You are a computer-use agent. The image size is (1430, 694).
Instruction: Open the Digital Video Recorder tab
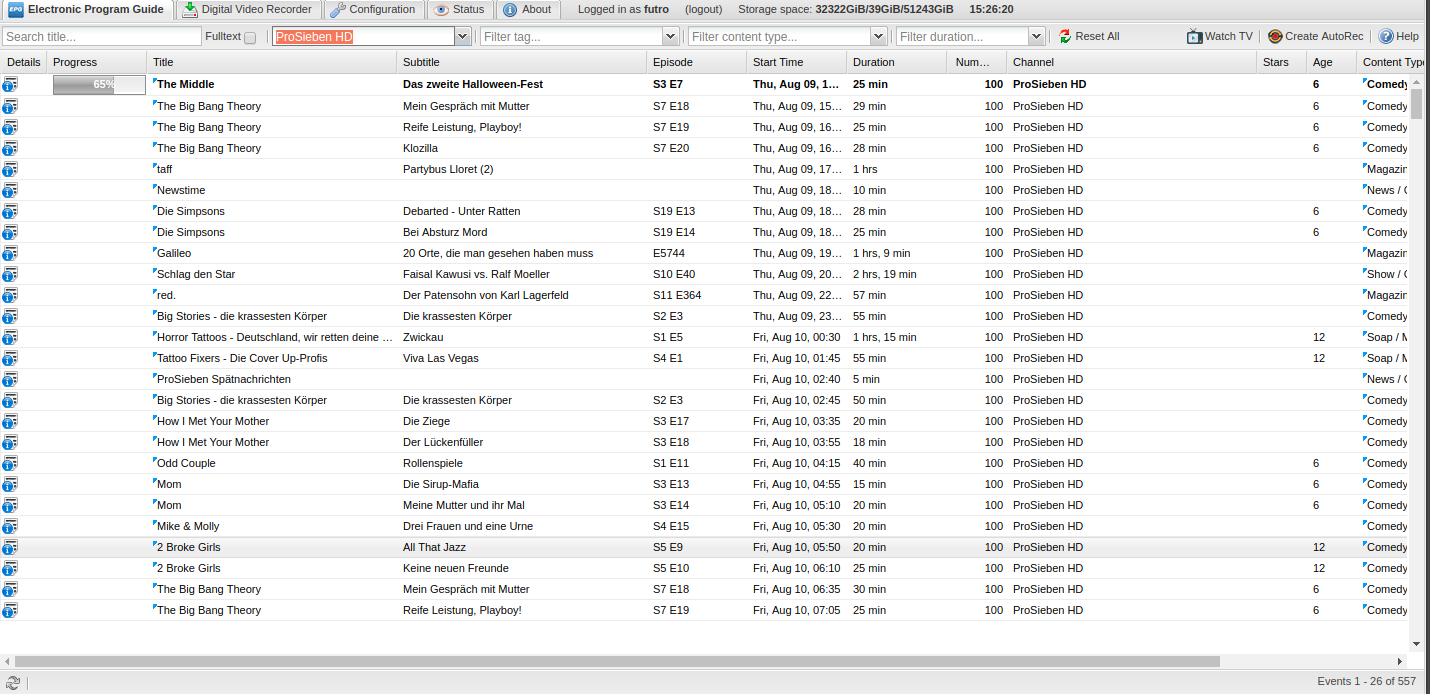(x=248, y=10)
